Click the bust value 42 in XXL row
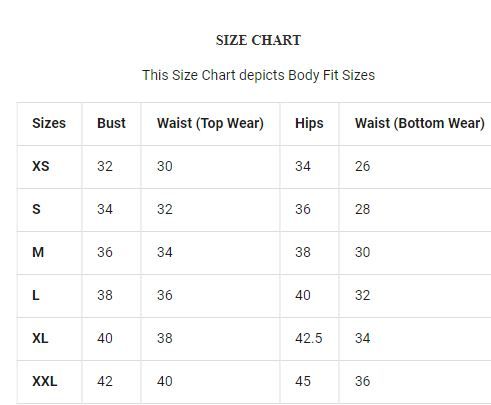 pos(105,381)
